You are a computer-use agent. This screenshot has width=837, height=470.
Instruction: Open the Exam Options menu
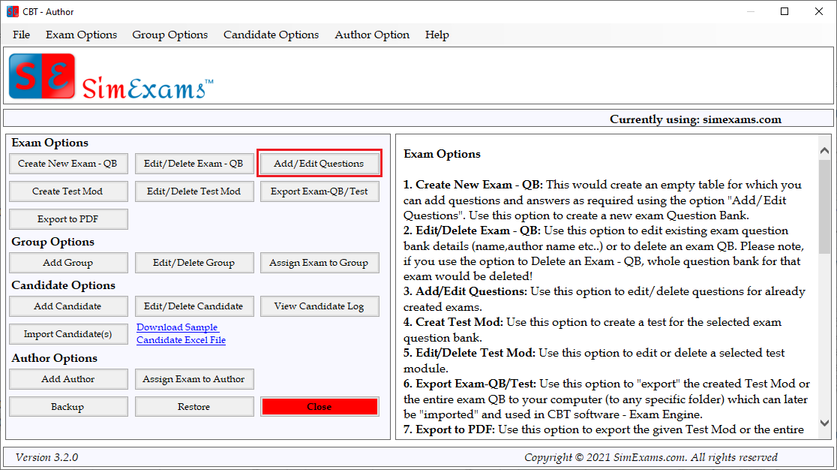point(81,35)
